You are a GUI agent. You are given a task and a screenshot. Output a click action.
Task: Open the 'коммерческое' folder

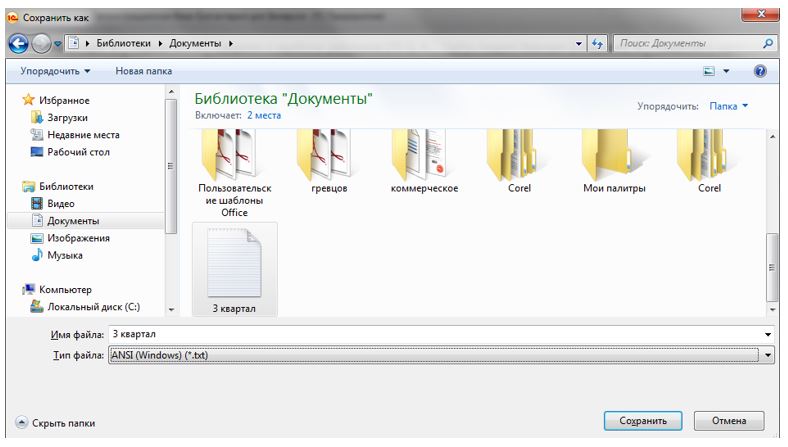pos(424,160)
